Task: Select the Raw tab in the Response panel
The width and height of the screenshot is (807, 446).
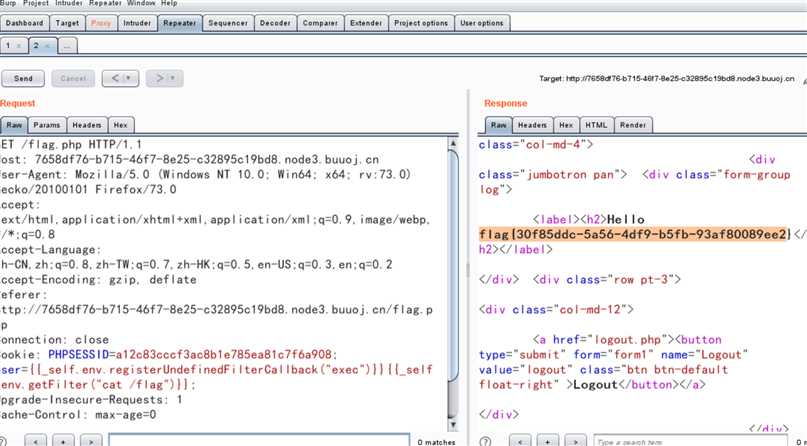Action: 498,125
